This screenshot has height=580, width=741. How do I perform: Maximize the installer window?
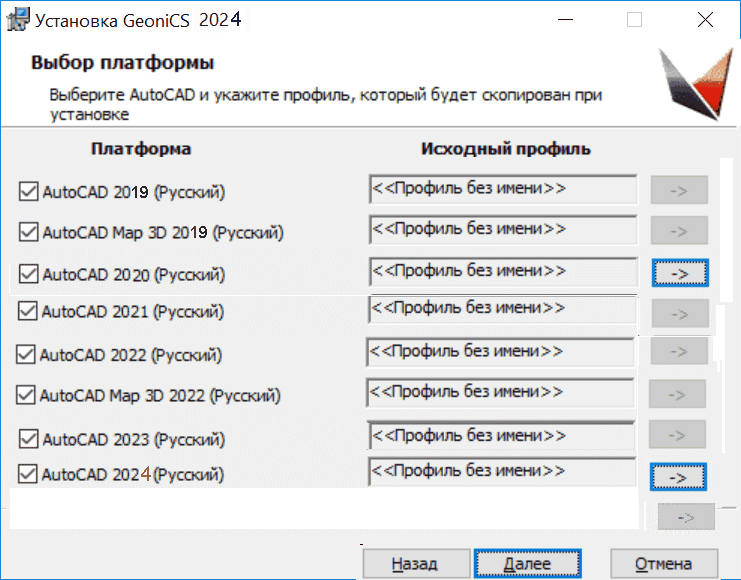[x=634, y=20]
